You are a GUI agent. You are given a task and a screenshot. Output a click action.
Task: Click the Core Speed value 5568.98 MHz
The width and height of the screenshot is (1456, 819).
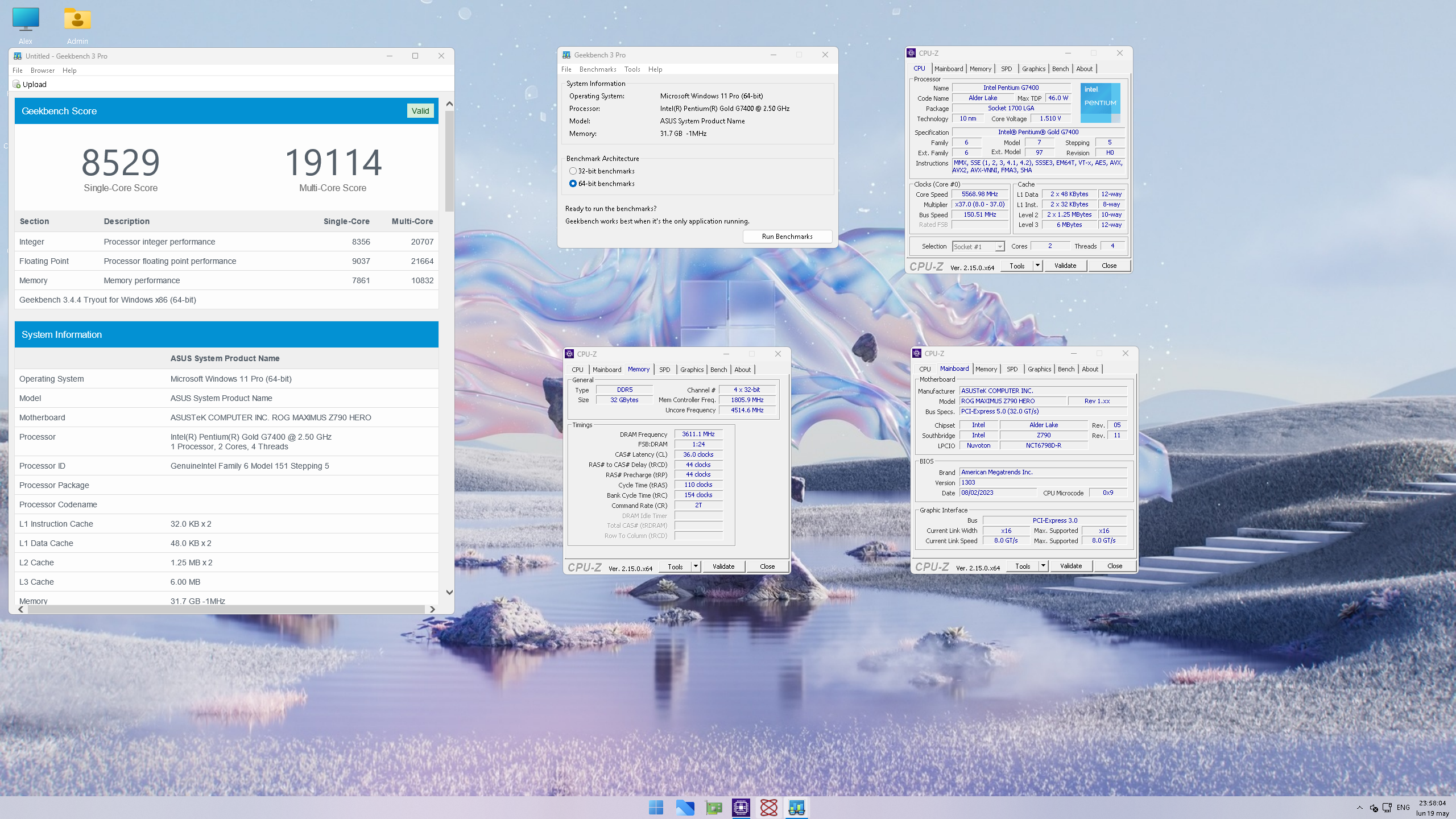click(980, 194)
